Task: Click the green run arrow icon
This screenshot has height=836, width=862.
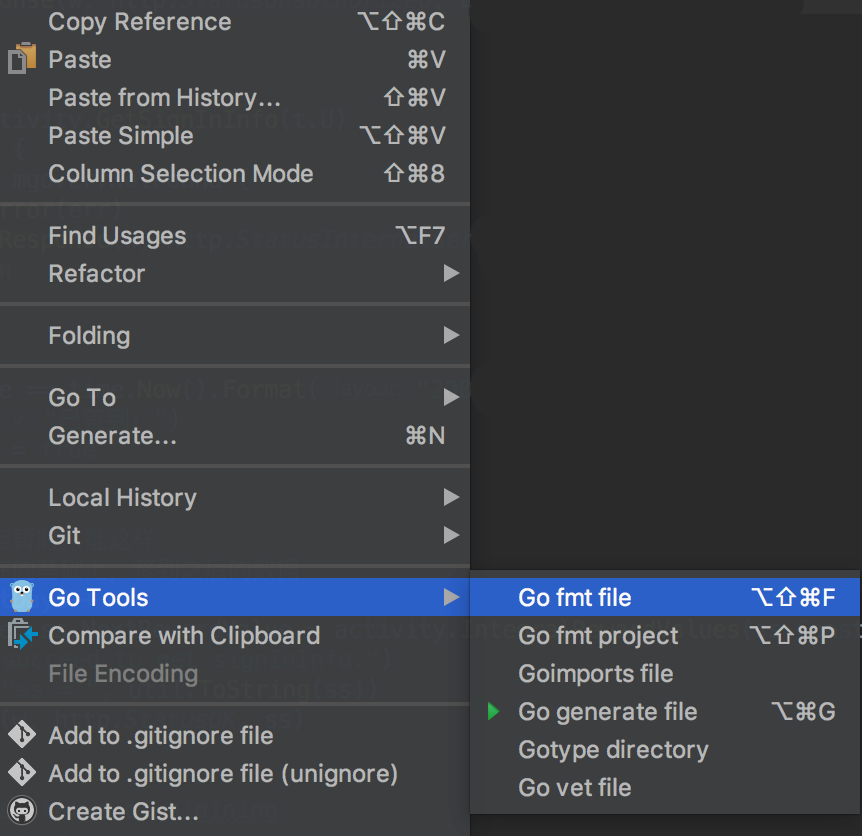Action: 493,711
